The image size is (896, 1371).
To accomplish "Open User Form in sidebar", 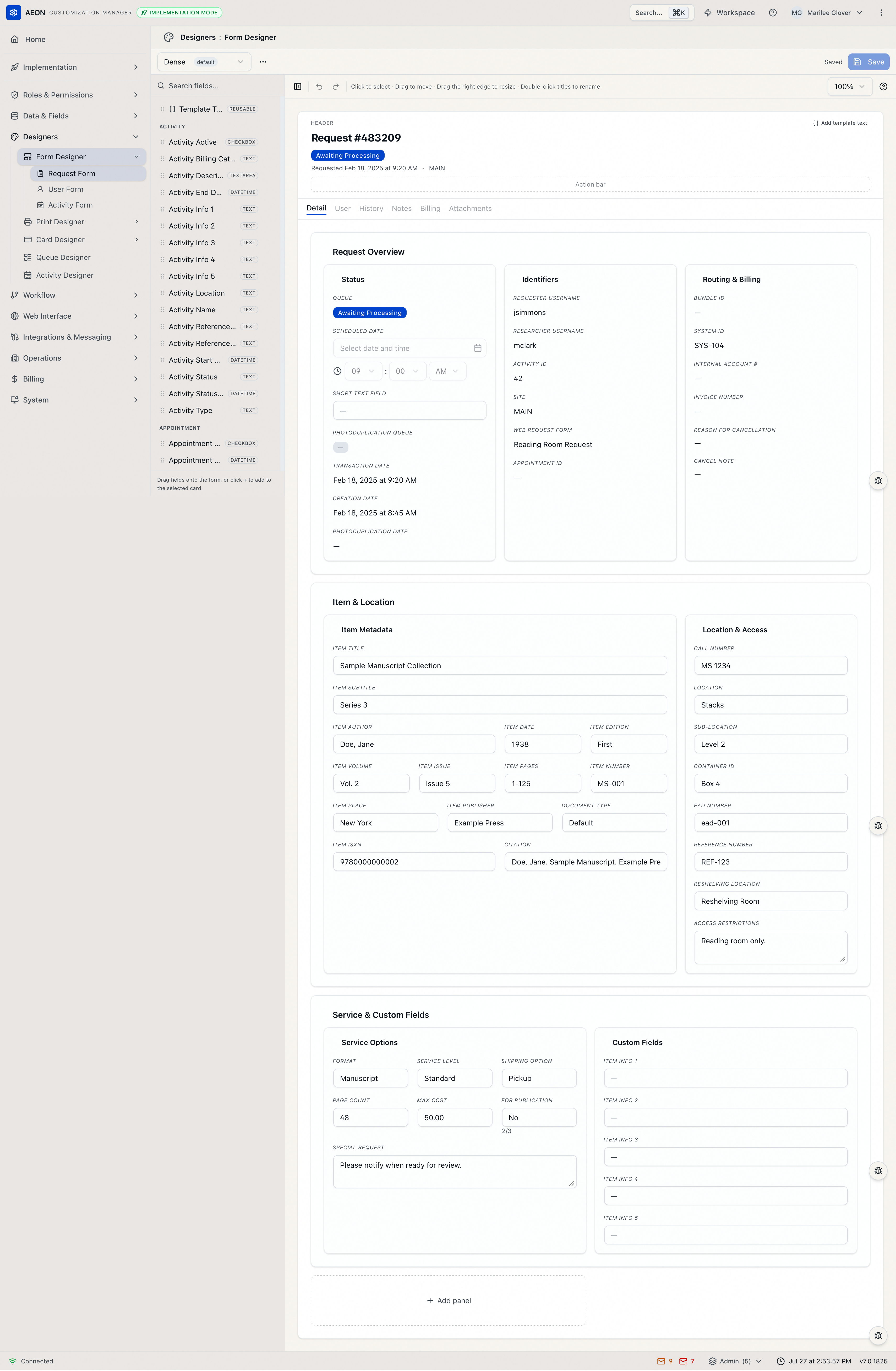I will (x=88, y=189).
